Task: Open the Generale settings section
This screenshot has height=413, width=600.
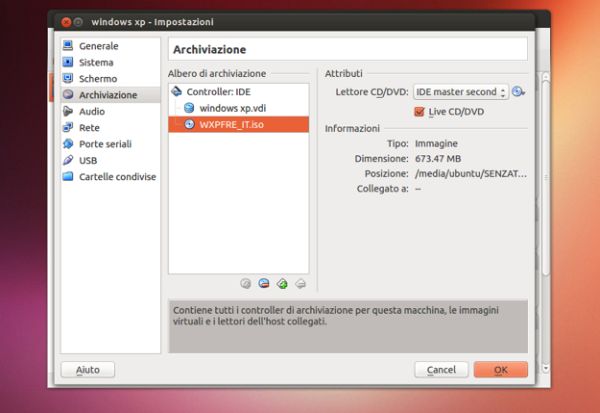Action: (x=98, y=46)
